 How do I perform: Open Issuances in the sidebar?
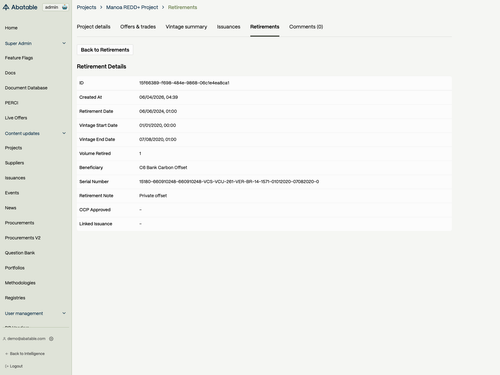15,178
